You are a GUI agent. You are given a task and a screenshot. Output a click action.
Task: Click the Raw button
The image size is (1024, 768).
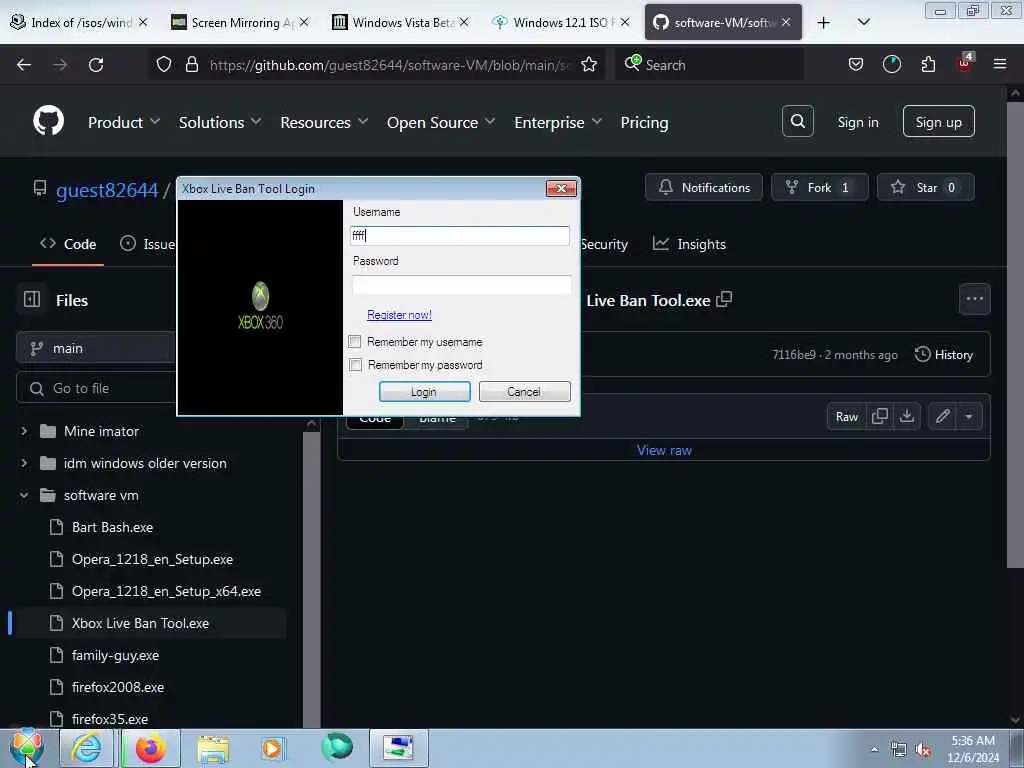point(847,416)
